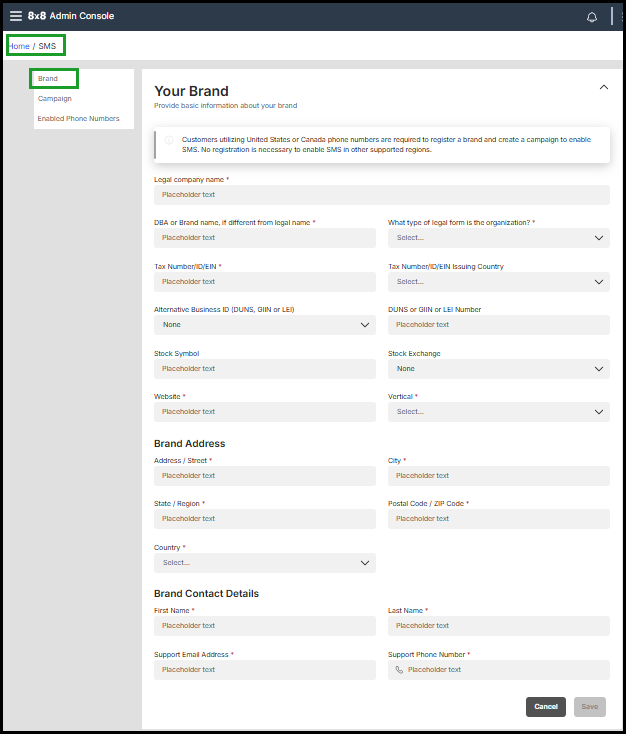Screen dimensions: 626x734
Task: Open the legal form type dropdown
Action: point(498,238)
